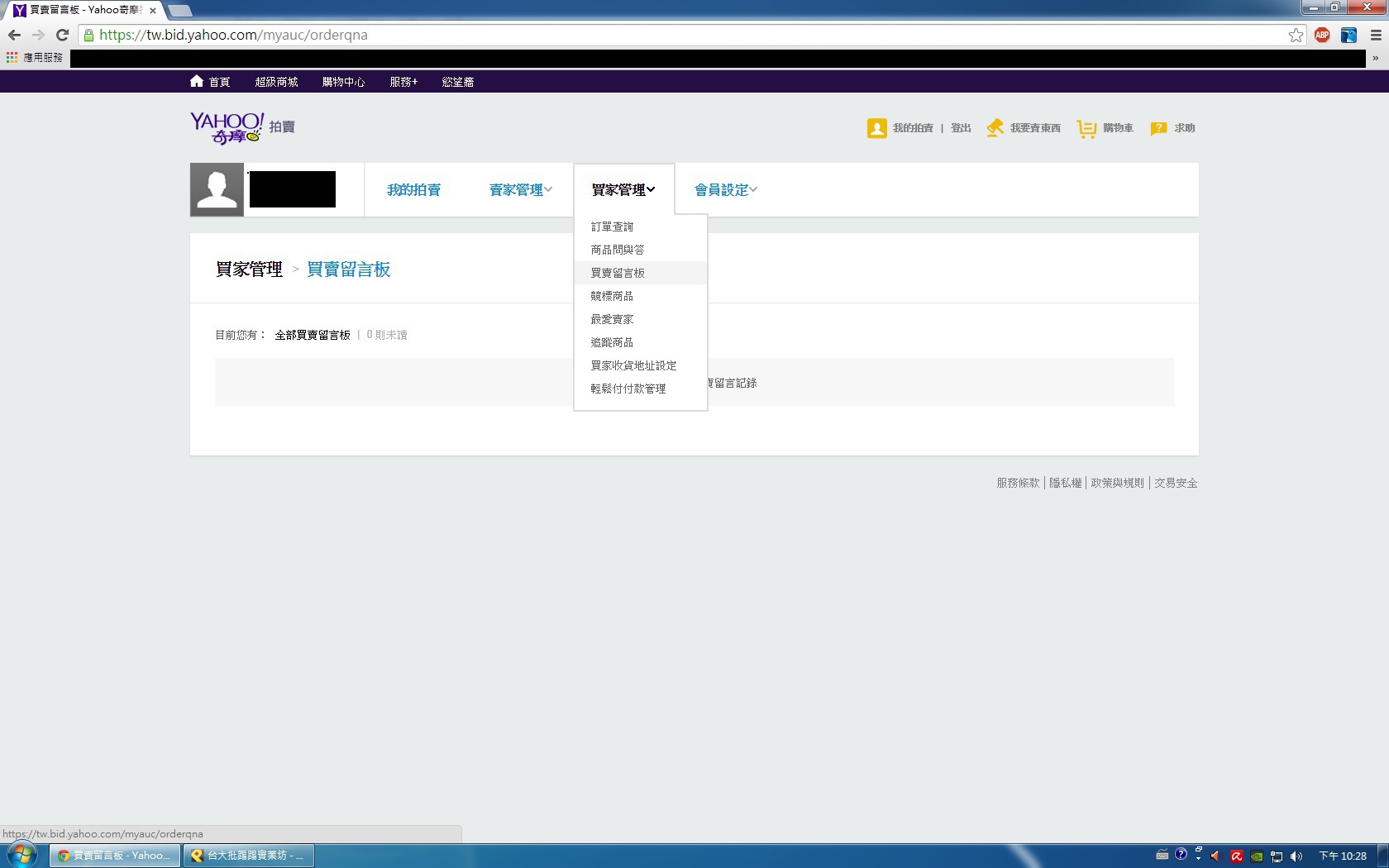Open 服務+ in the top navigation
Image resolution: width=1389 pixels, height=868 pixels.
(403, 82)
